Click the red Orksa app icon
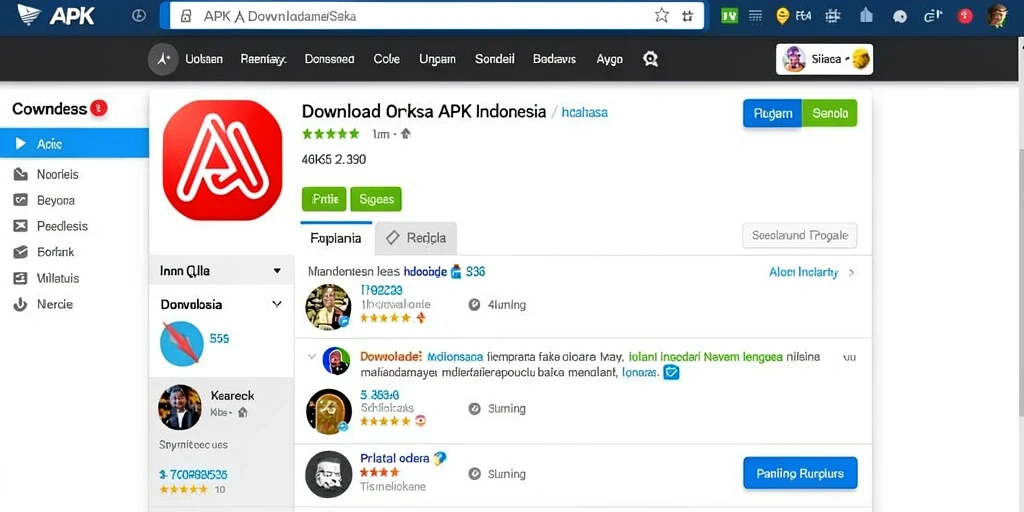Screen dimensions: 1024x512 222,160
